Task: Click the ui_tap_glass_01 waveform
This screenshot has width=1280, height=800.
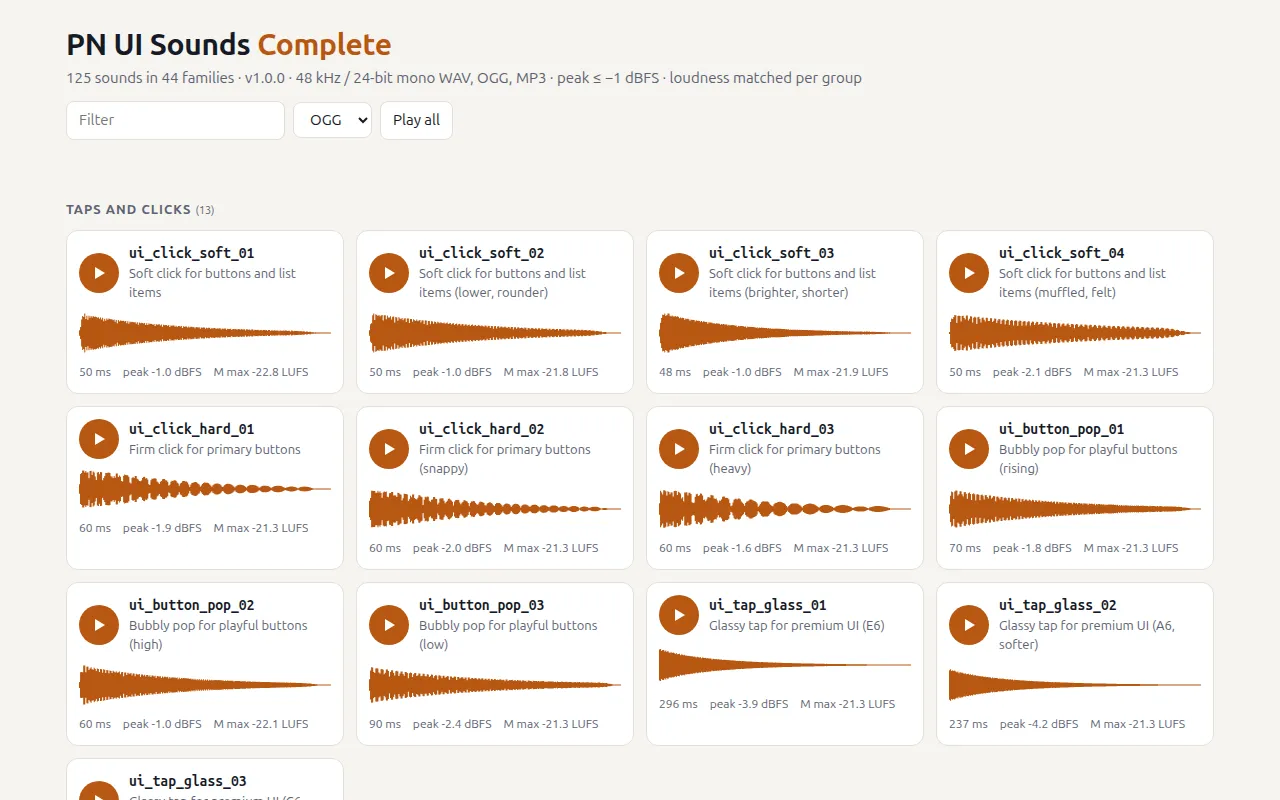Action: 785,665
